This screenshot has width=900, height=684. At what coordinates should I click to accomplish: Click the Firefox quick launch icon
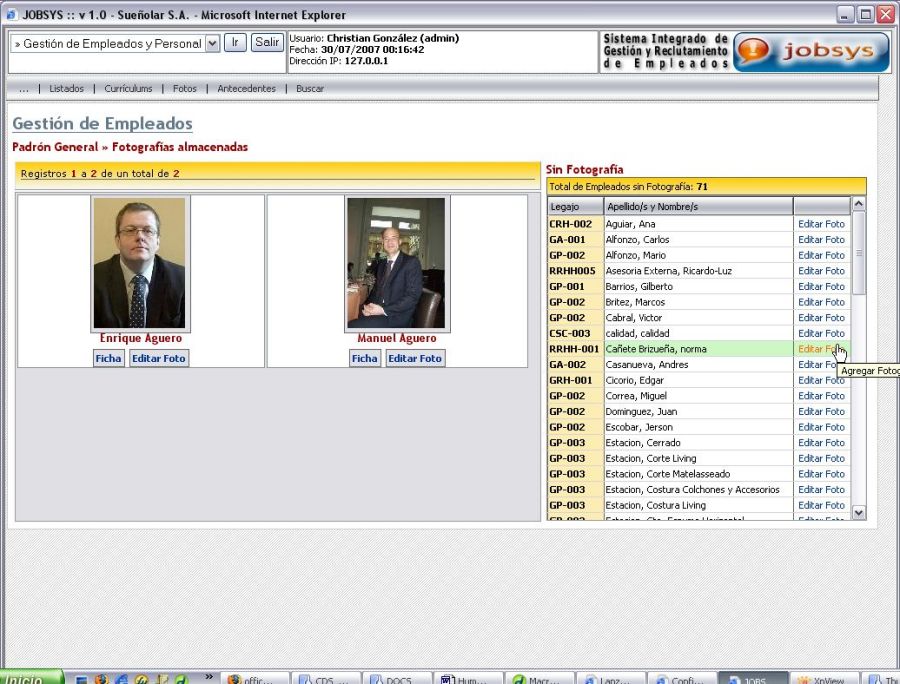101,679
